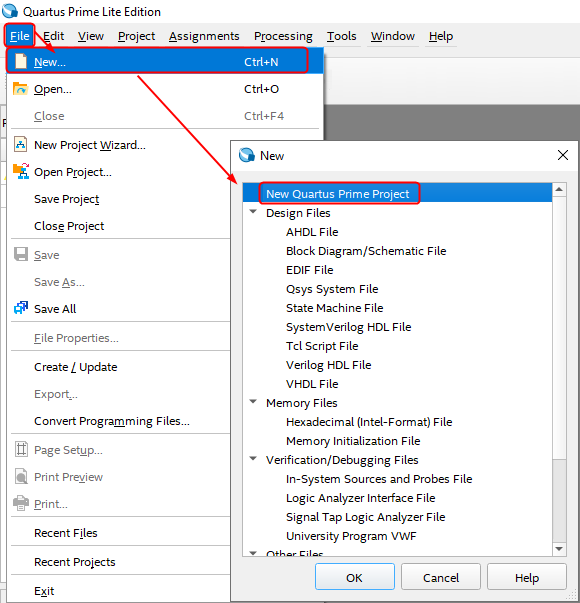Collapse the Memory Files category
This screenshot has width=580, height=603.
tap(253, 402)
